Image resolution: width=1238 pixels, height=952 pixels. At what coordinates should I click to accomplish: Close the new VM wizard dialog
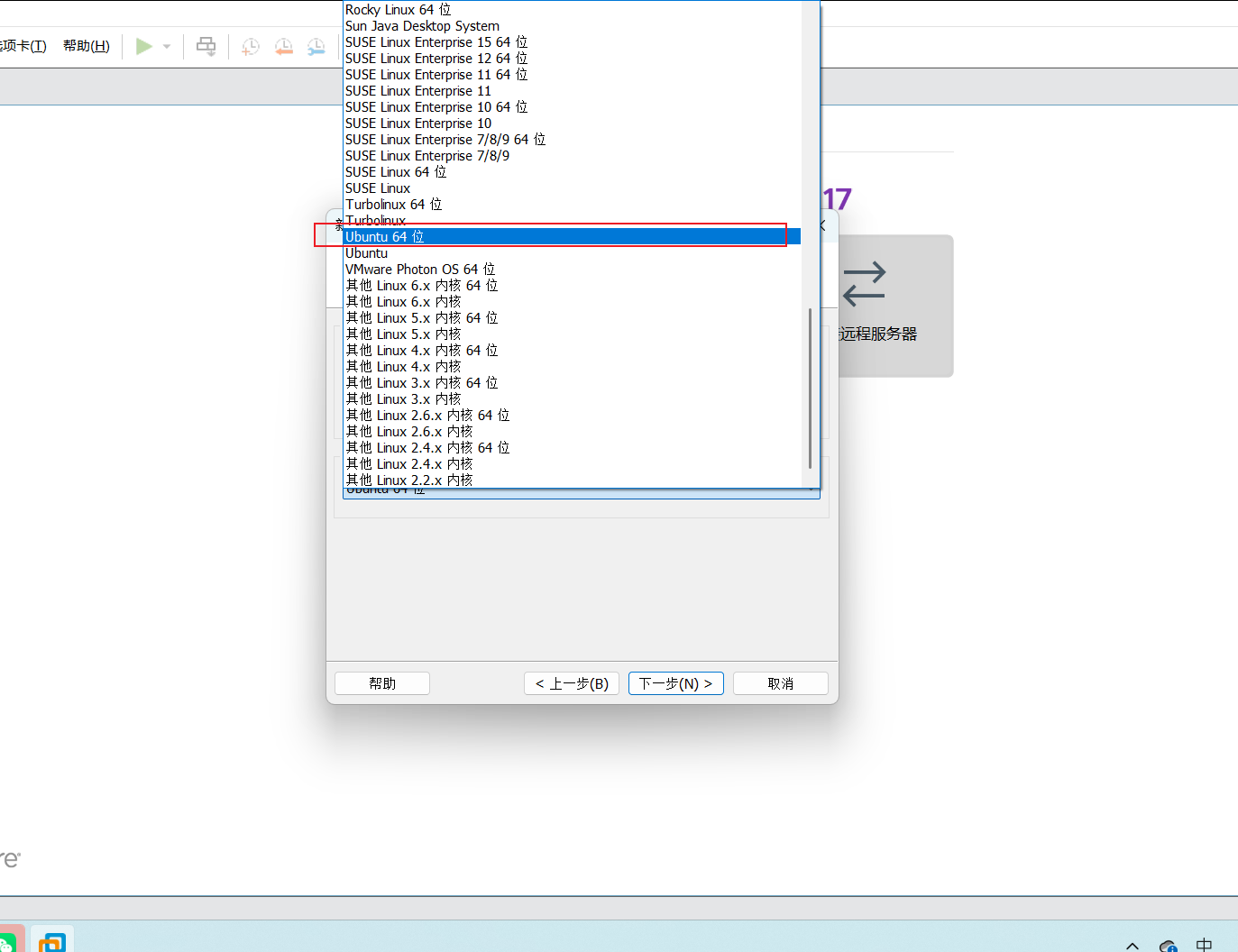[821, 225]
